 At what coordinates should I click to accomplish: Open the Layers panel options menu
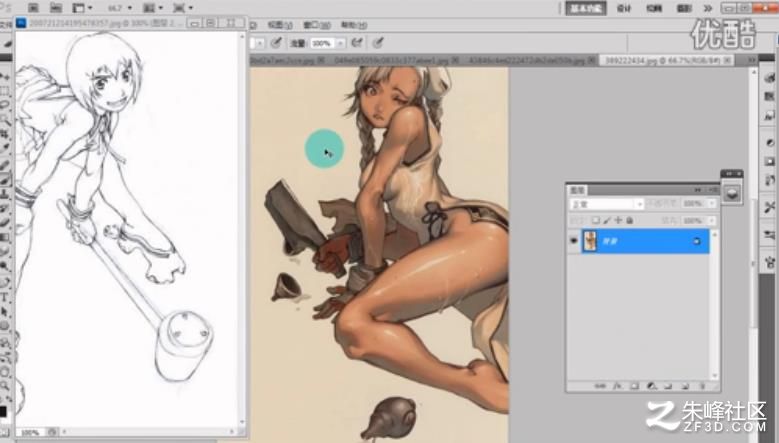(713, 190)
